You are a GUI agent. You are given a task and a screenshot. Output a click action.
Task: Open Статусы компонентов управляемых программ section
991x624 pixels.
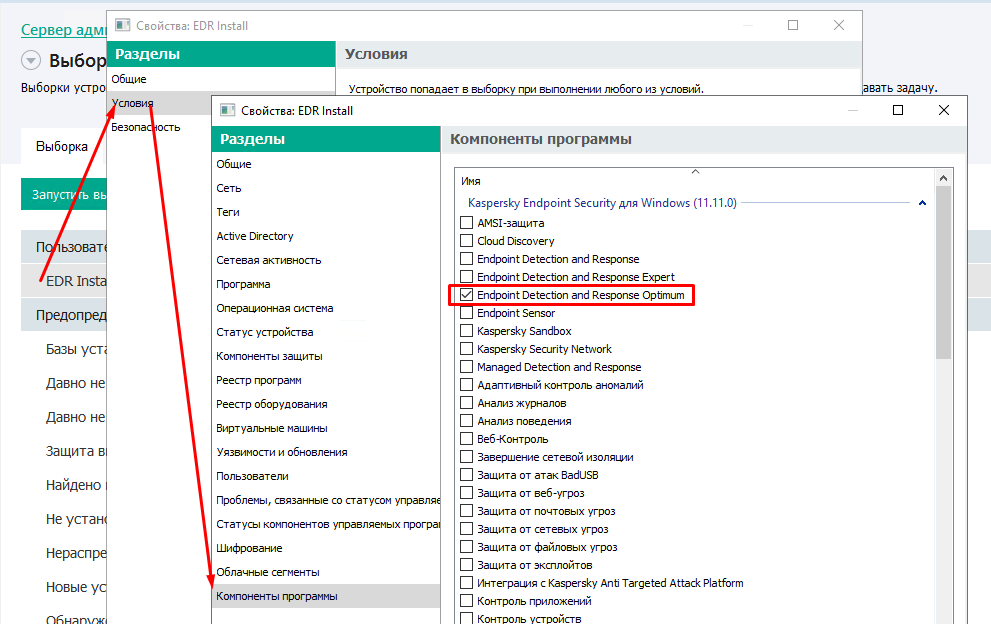point(326,524)
